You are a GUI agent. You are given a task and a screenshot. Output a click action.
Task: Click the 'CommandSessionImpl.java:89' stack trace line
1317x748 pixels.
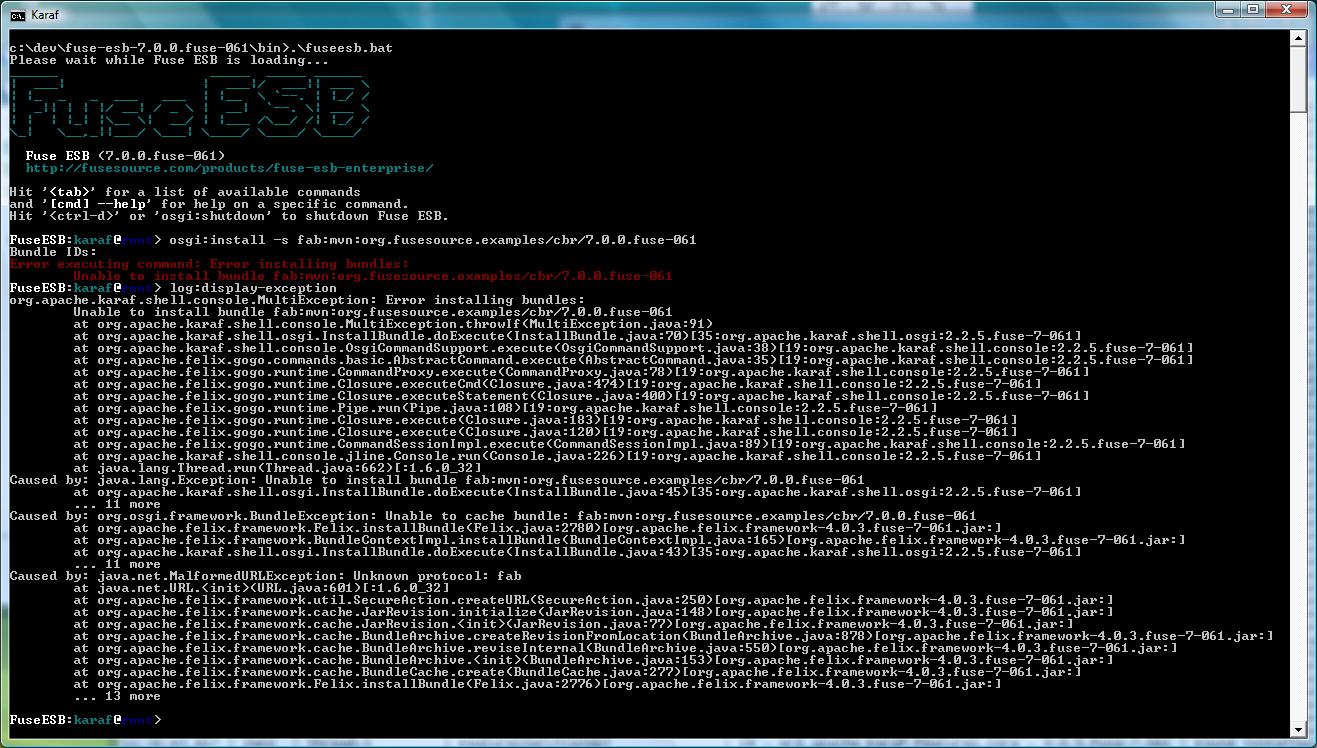click(x=629, y=444)
